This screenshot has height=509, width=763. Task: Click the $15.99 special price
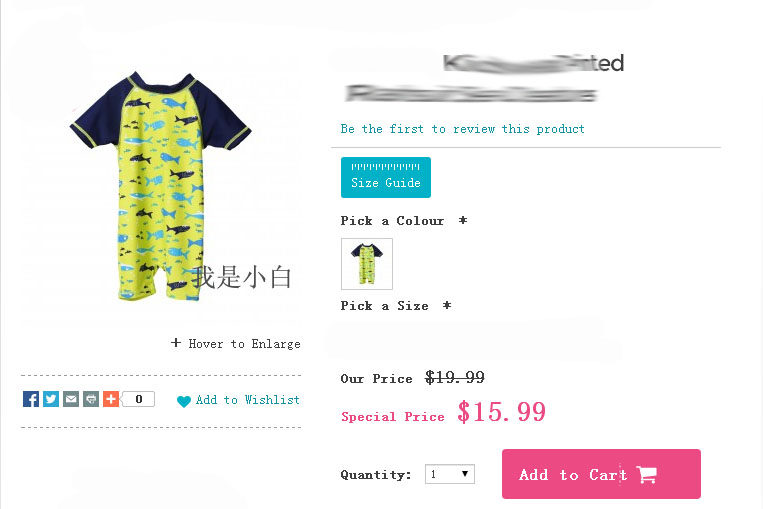502,412
